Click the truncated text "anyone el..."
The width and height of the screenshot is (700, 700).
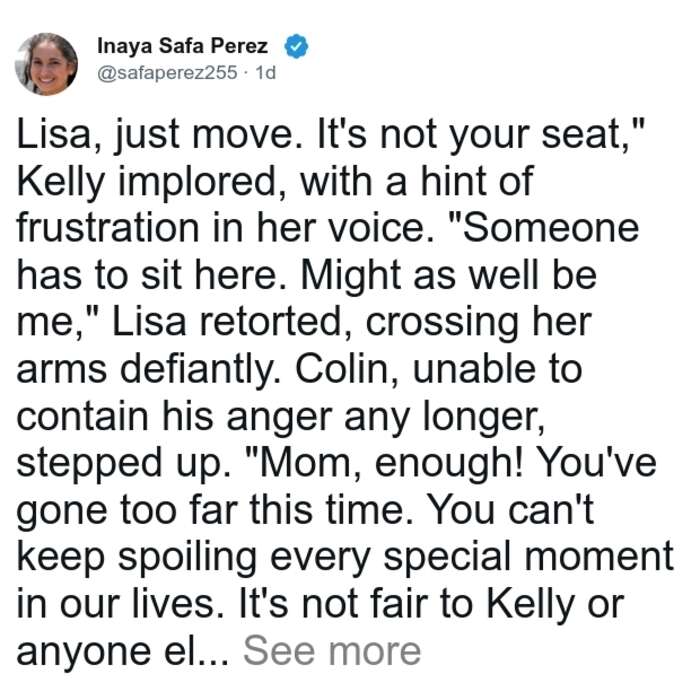coord(122,651)
